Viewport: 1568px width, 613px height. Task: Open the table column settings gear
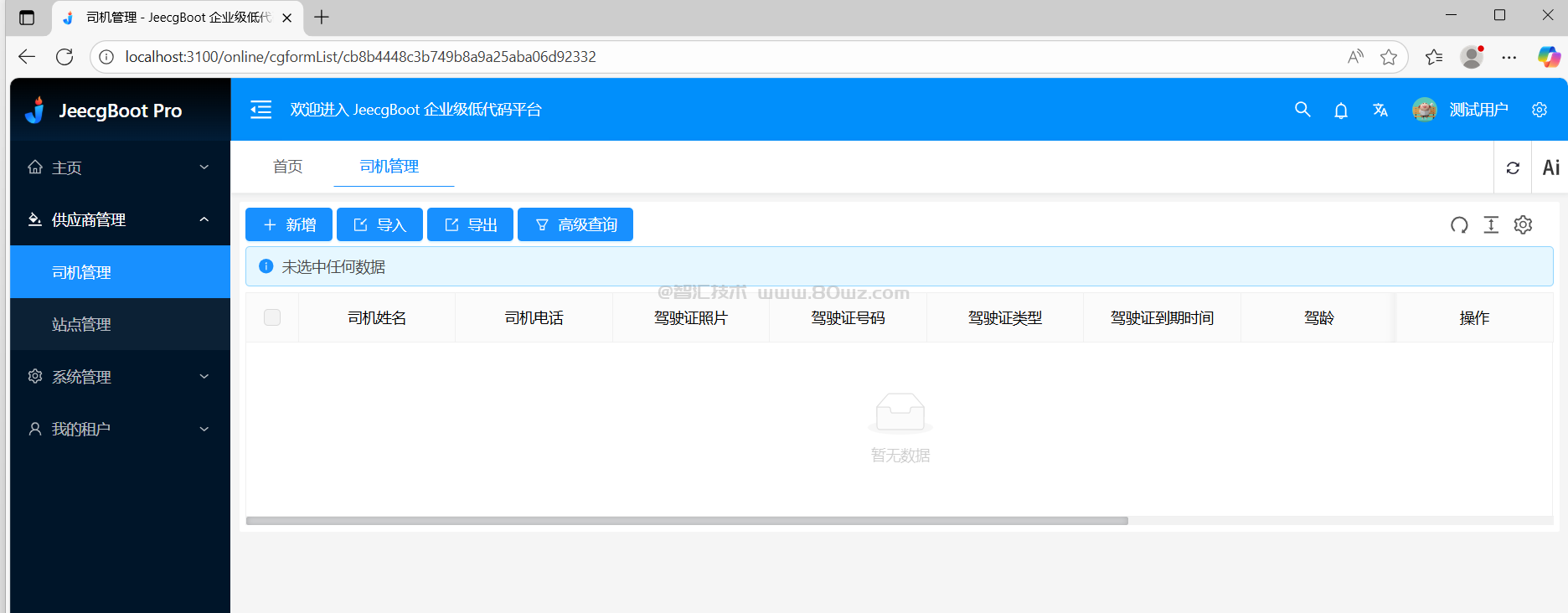point(1523,224)
